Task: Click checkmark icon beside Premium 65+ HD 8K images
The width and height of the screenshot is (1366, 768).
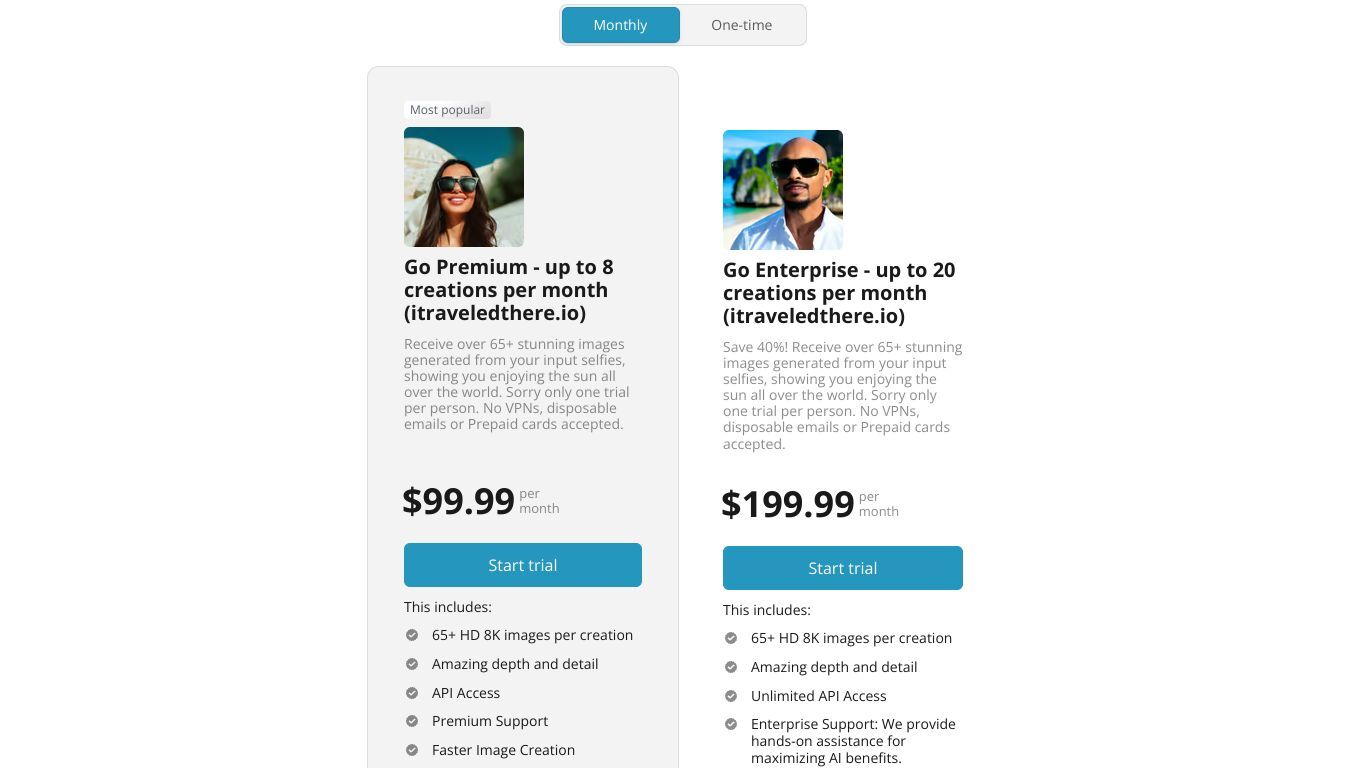Action: tap(412, 635)
